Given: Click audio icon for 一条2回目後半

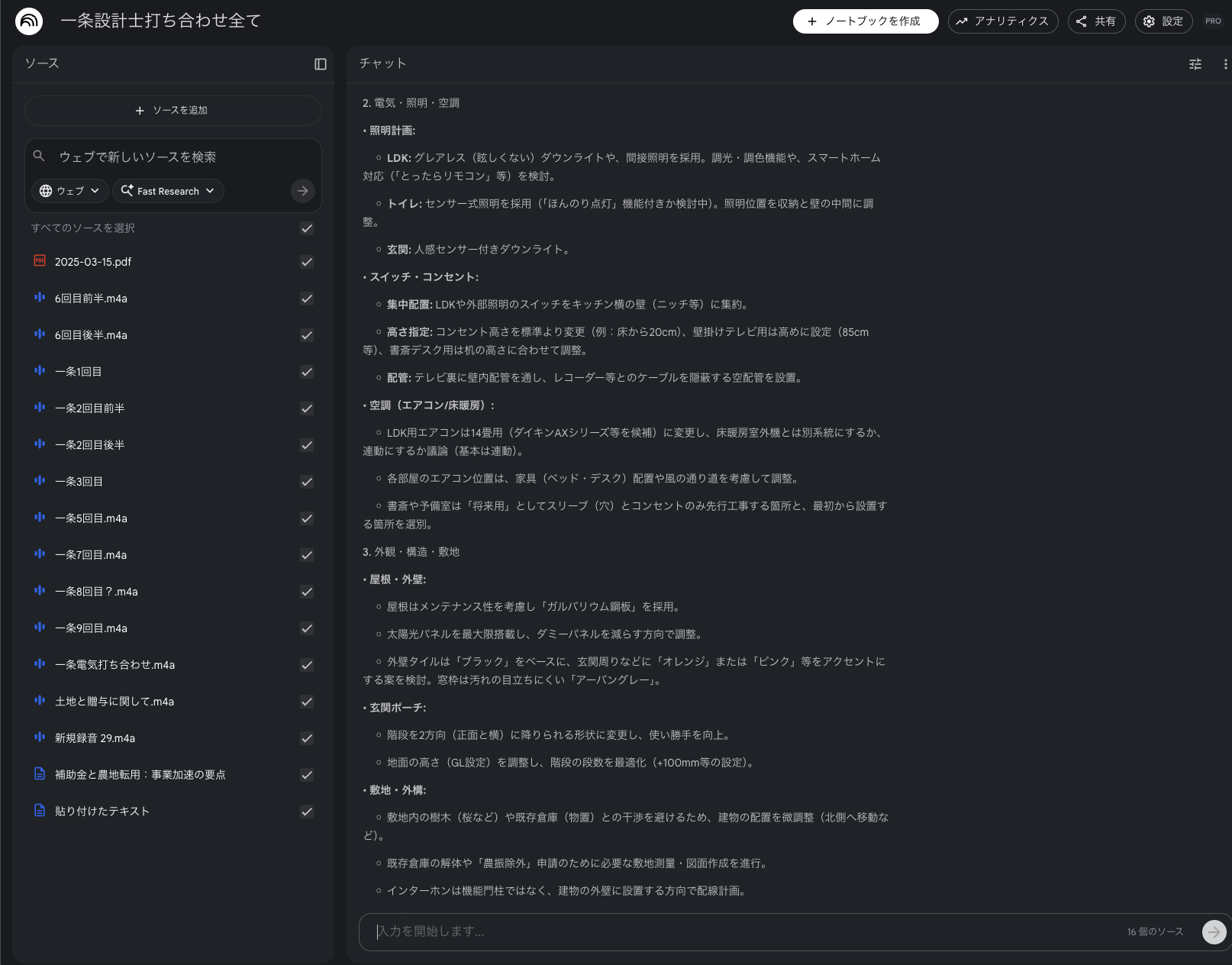Looking at the screenshot, I should point(40,444).
